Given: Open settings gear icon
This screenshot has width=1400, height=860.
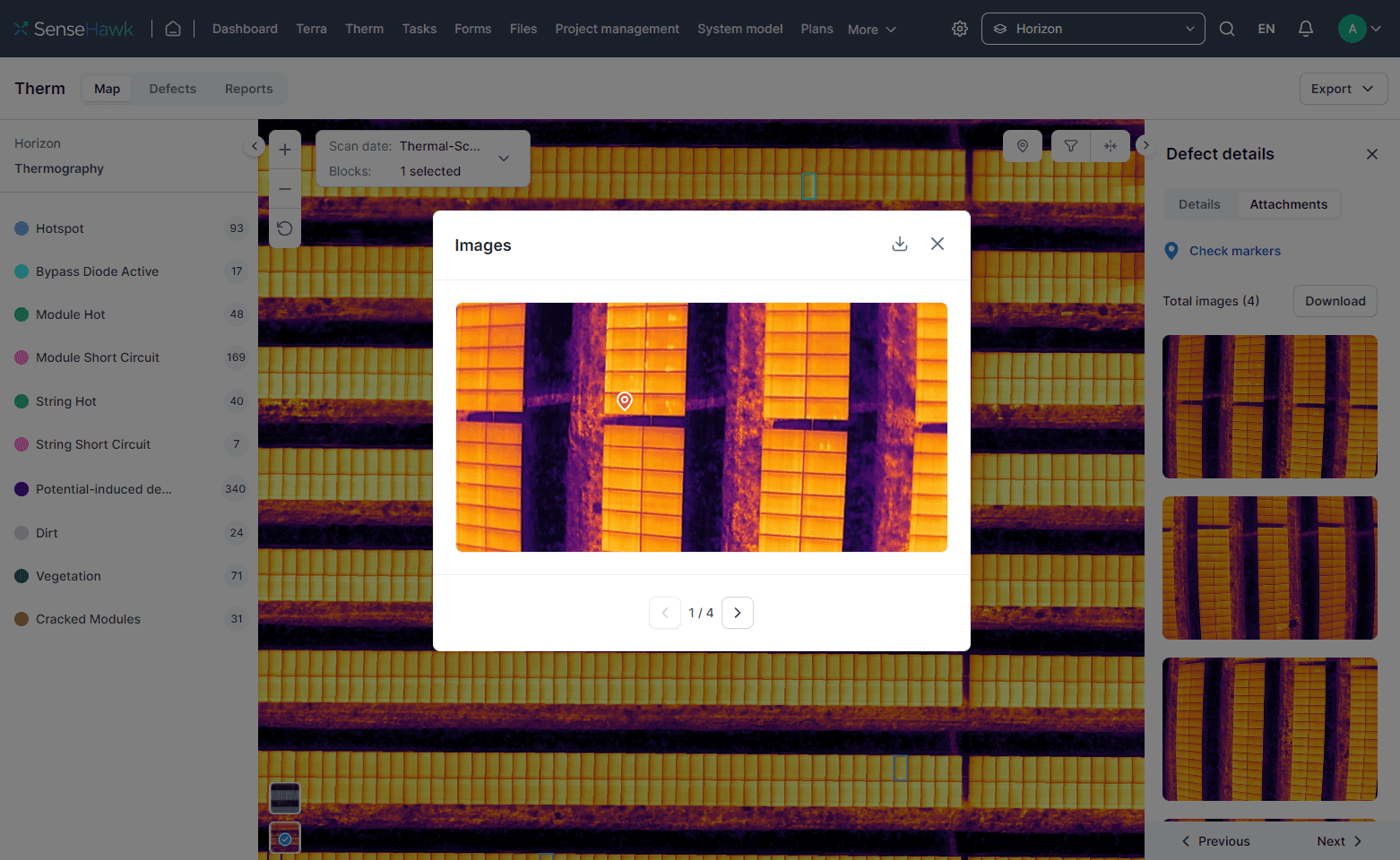Looking at the screenshot, I should pos(960,29).
